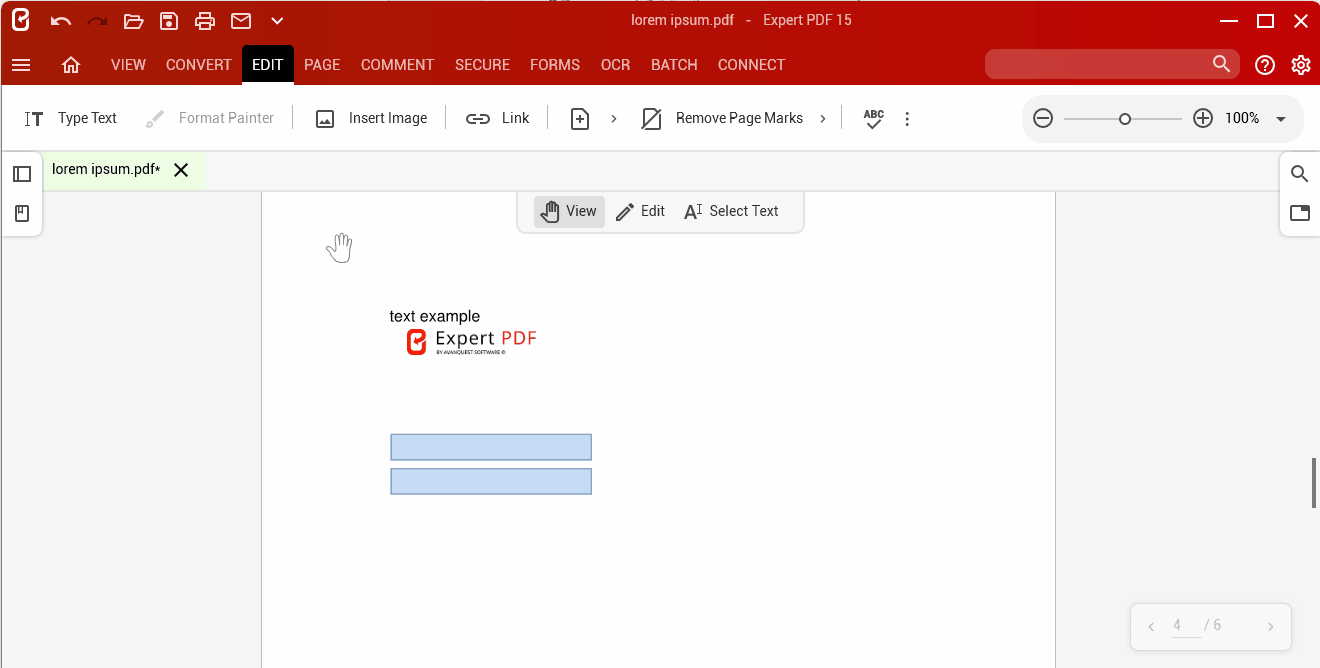
Task: Click Insert Image
Action: 371,118
